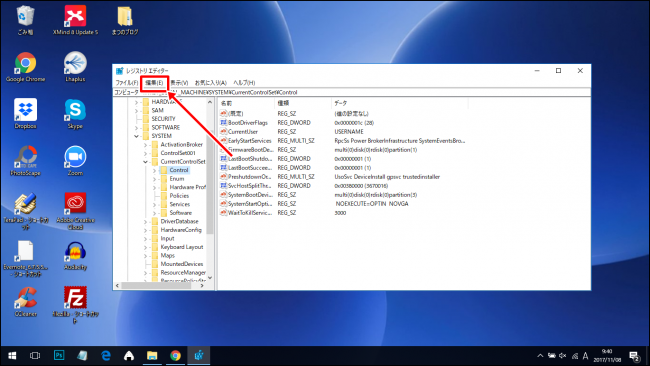Viewport: 650px width, 366px height.
Task: Select the EarlyStartServices value
Action: [249, 141]
